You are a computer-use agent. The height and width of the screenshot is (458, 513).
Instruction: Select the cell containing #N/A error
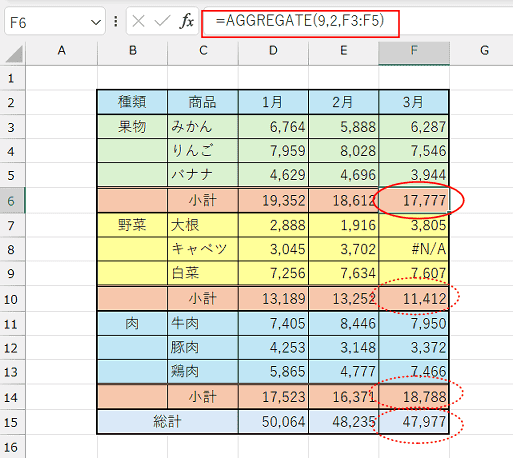(414, 249)
